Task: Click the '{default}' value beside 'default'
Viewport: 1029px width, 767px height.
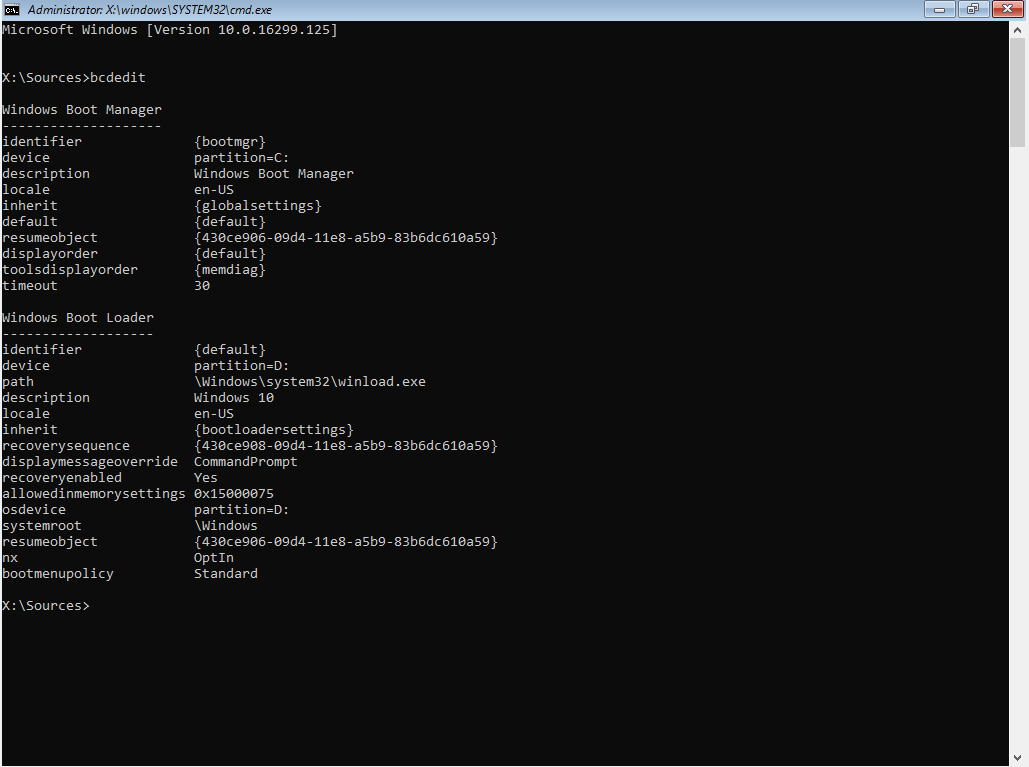Action: click(230, 222)
